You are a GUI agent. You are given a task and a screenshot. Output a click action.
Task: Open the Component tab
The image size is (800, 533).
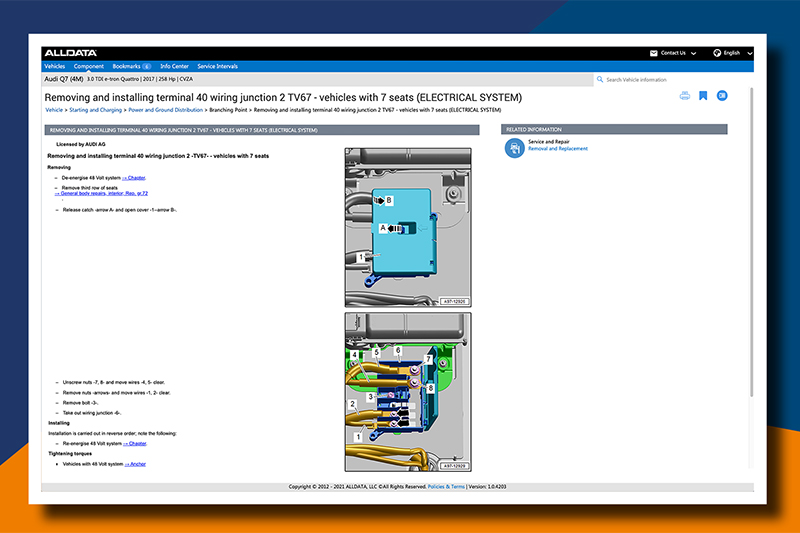(89, 66)
